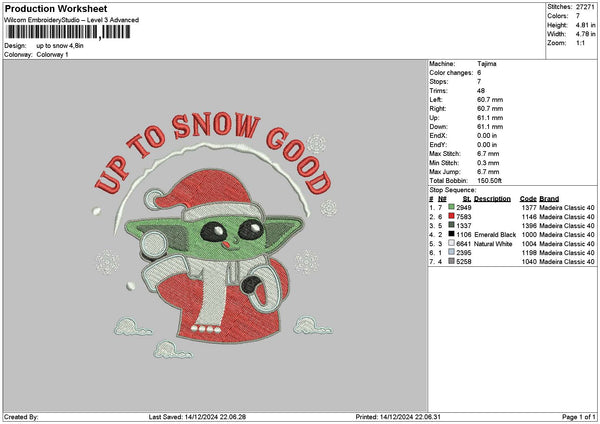600x424 pixels.
Task: Click thread code 1000 in fourth row
Action: click(529, 235)
